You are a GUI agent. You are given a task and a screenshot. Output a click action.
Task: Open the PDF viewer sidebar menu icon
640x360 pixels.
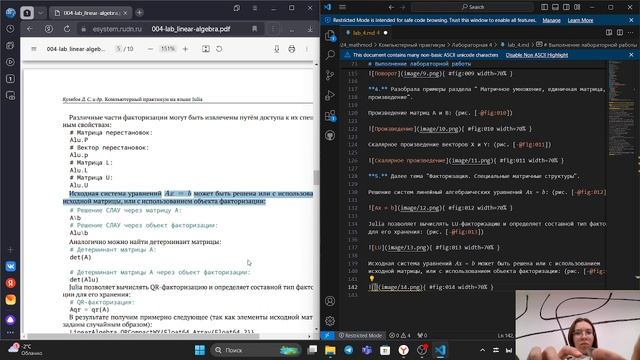pos(34,49)
